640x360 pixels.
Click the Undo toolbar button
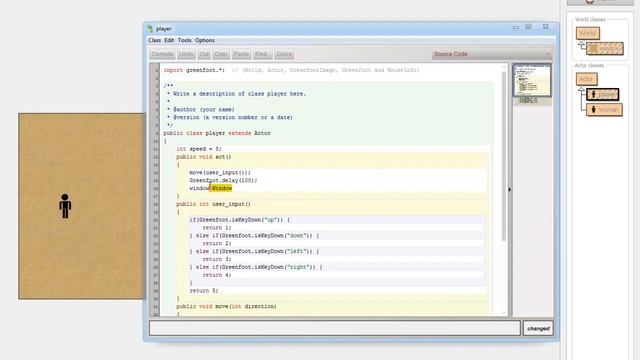tap(186, 54)
